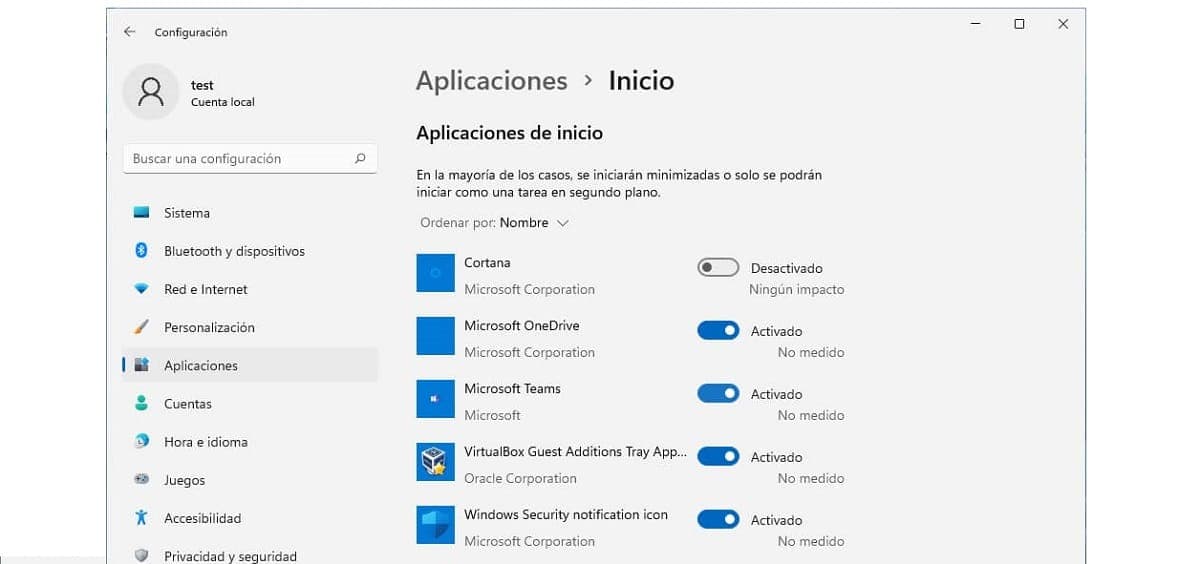
Task: Enable the Cortana startup toggle
Action: point(718,268)
